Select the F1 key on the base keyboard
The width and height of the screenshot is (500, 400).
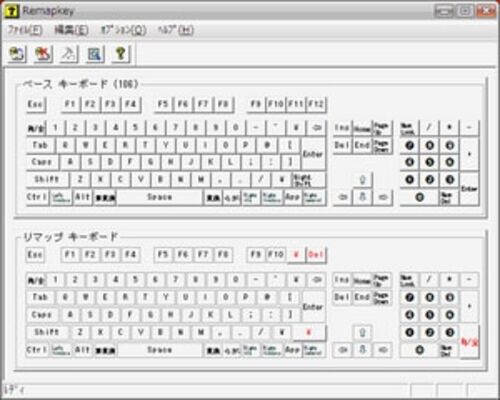click(70, 104)
